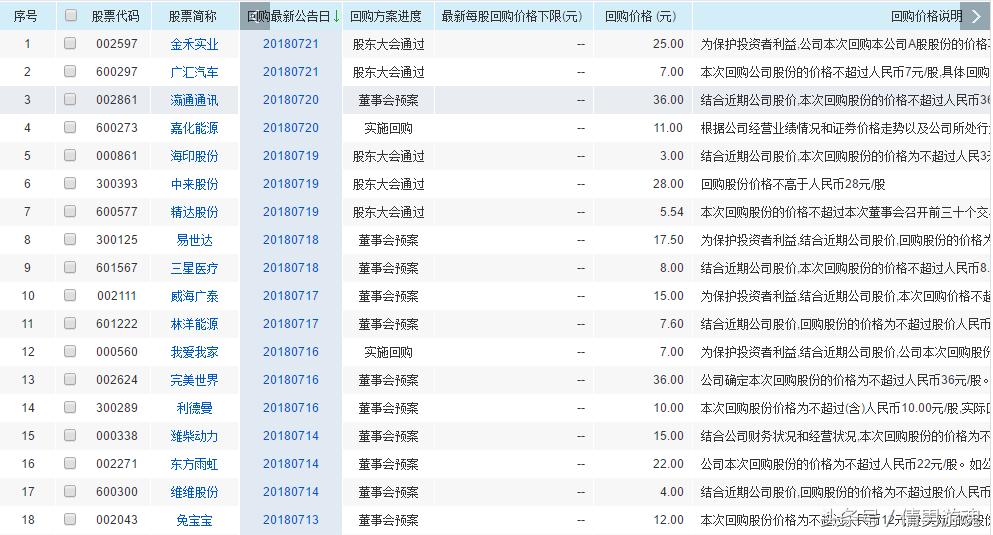Select the checkbox for row 600273

click(70, 128)
